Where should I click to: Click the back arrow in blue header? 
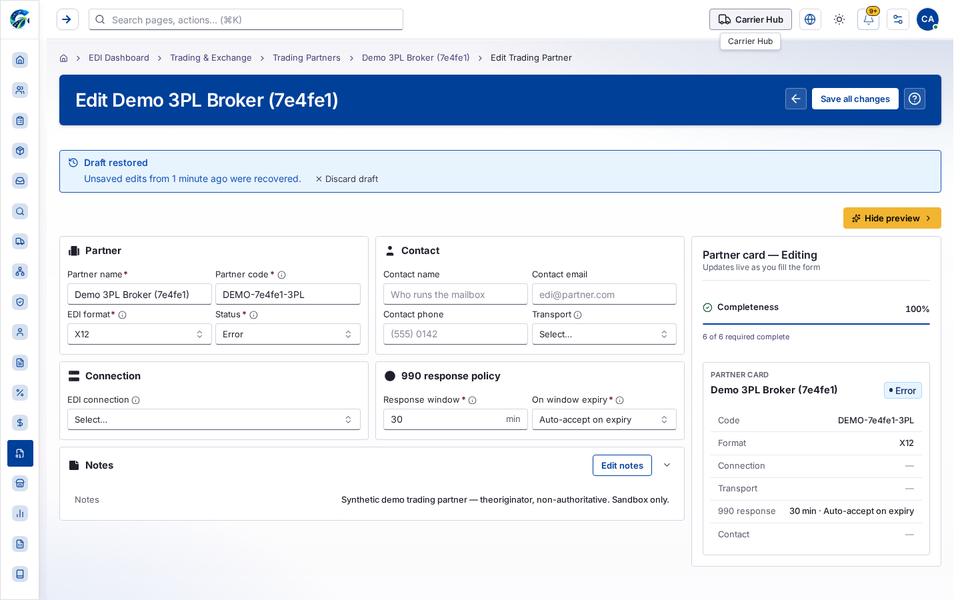click(796, 99)
